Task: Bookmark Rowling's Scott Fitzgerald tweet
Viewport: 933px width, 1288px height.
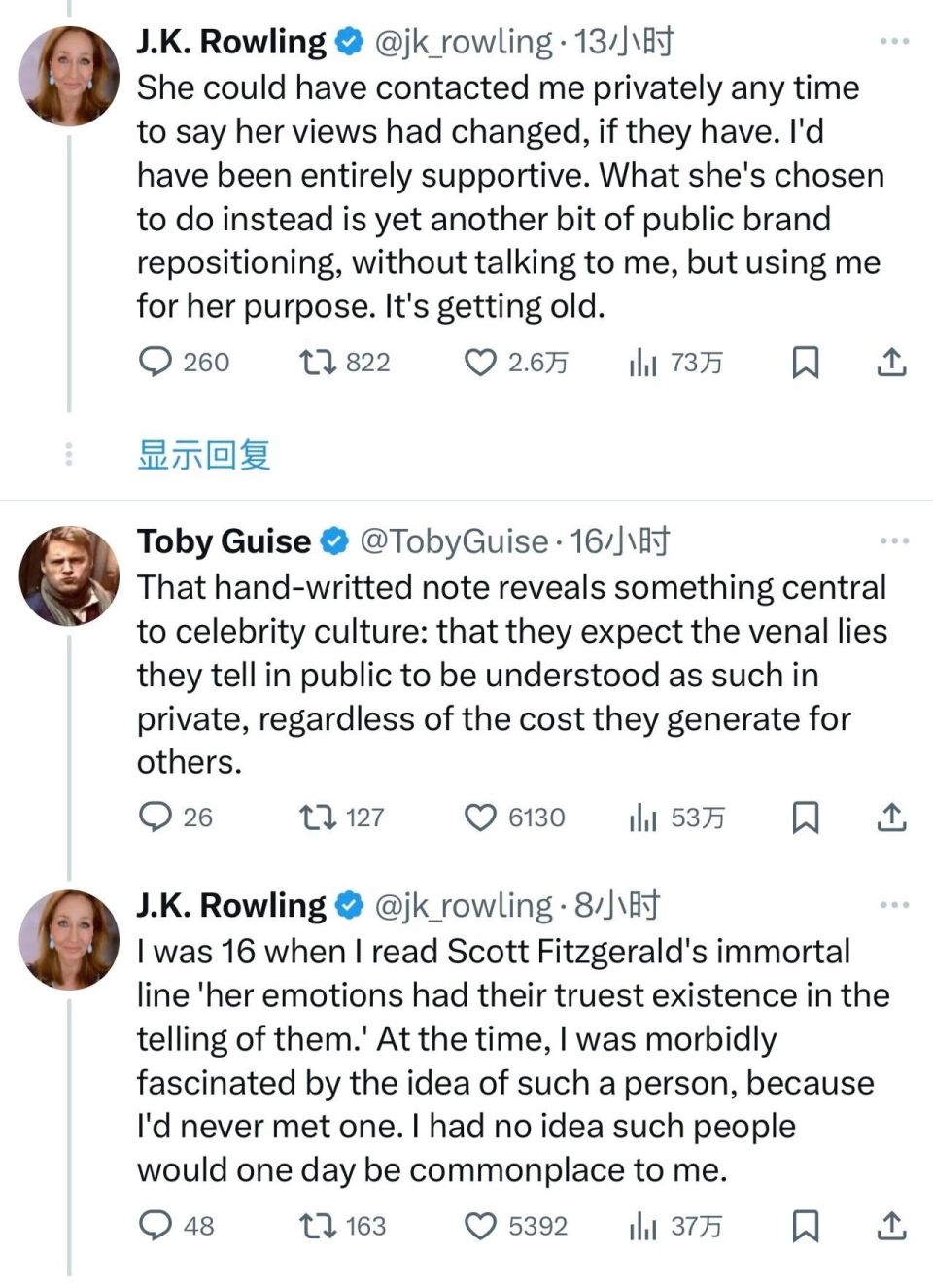Action: [x=806, y=1226]
